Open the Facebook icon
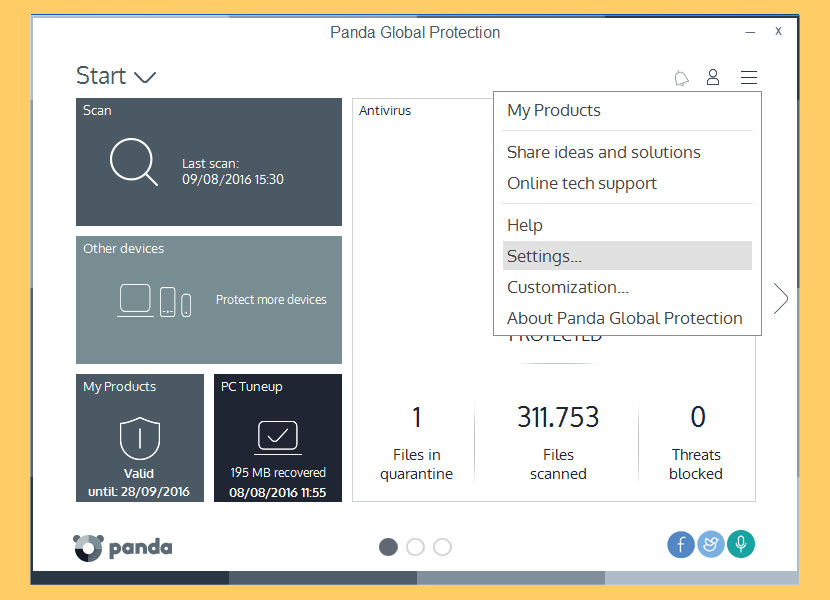830x600 pixels. click(681, 544)
